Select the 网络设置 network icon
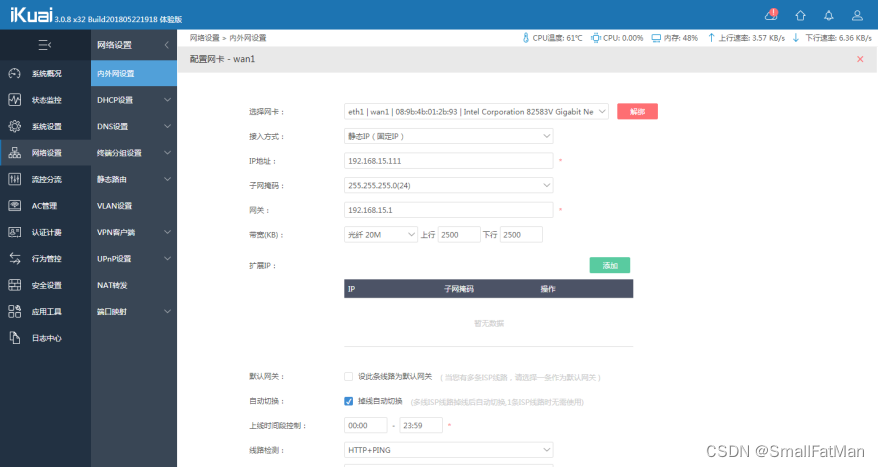Image resolution: width=879 pixels, height=467 pixels. point(15,152)
